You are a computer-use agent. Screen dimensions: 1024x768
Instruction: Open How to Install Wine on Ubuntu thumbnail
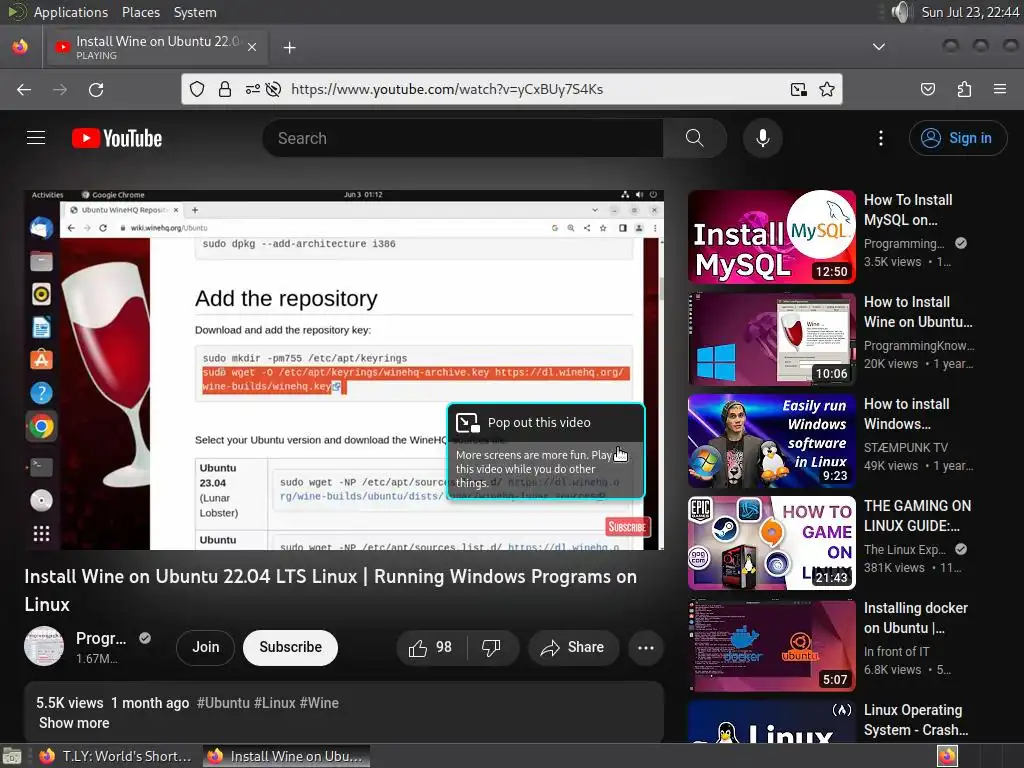(771, 339)
